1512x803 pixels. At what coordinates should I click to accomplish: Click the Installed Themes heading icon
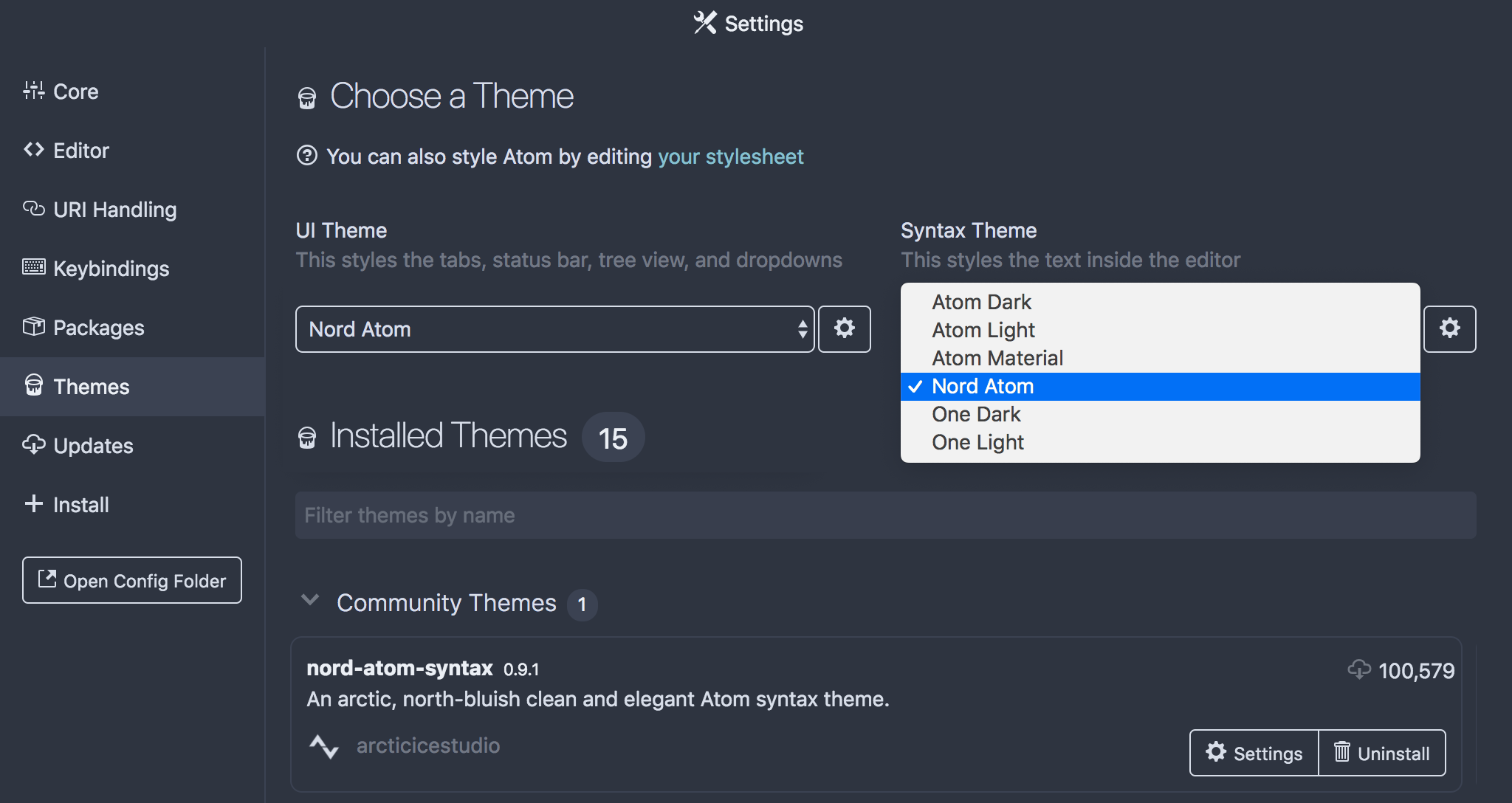307,438
